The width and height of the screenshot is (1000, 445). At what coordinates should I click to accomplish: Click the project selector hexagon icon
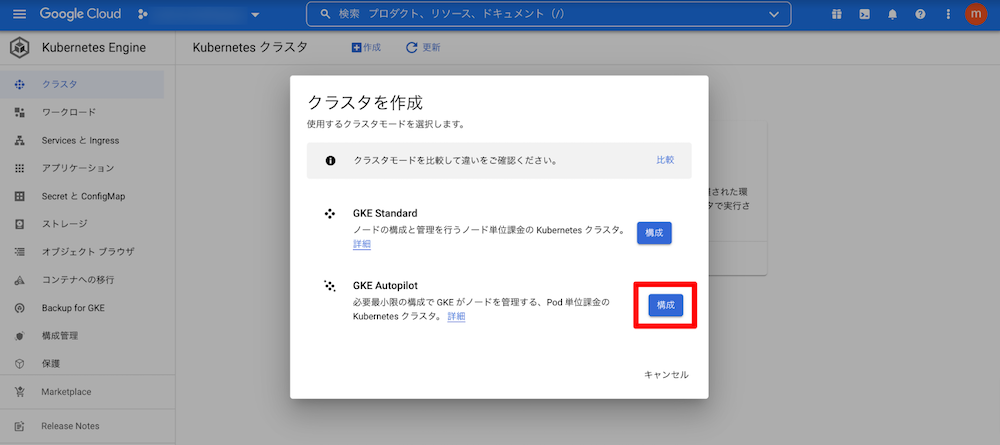(x=142, y=13)
